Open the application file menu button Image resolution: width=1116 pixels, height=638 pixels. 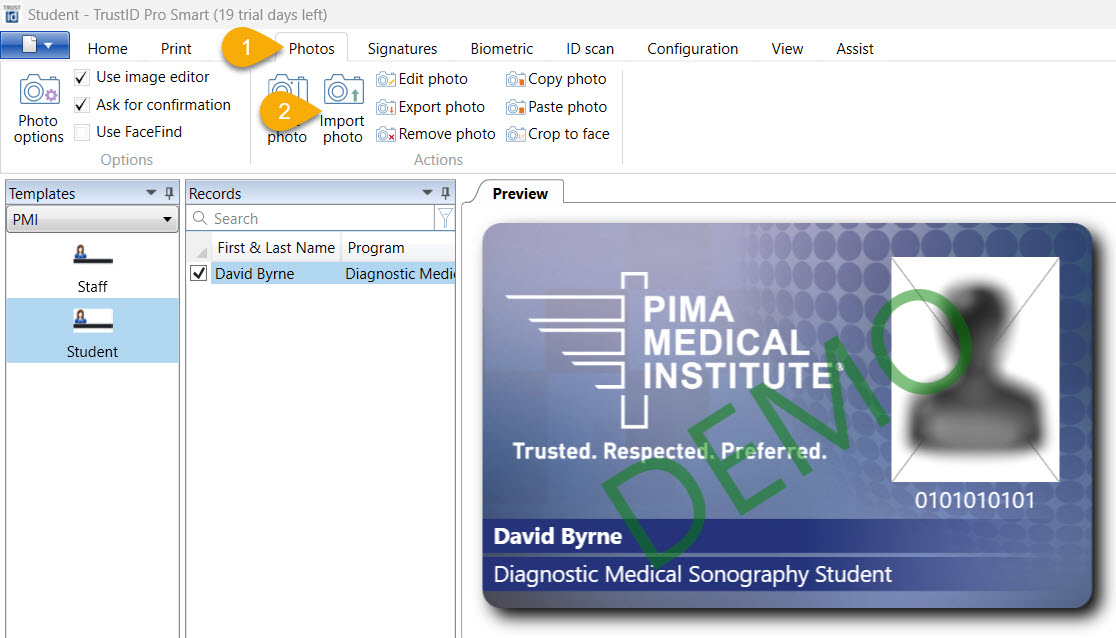(x=35, y=45)
